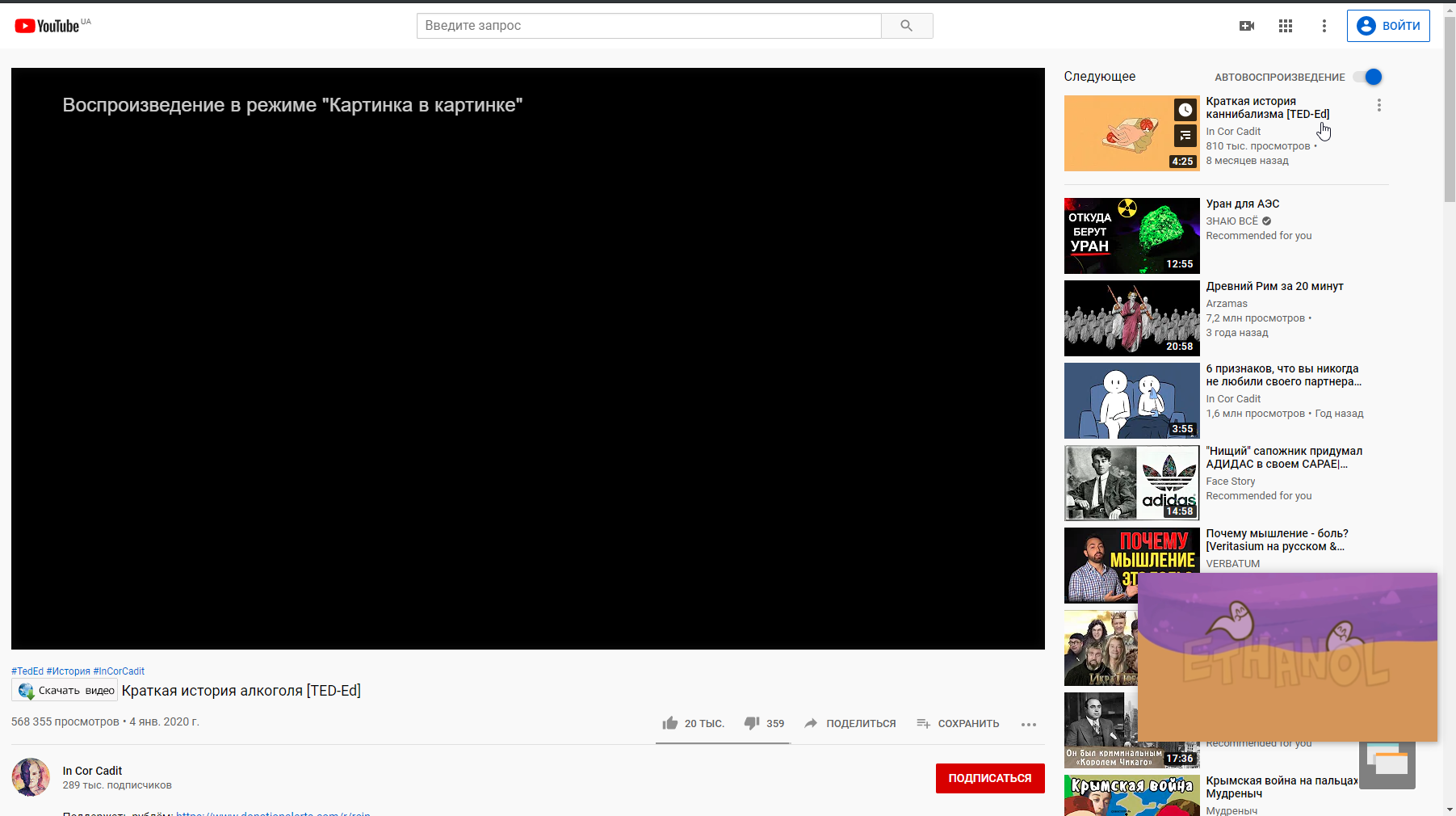Click the ПОДЕЛИТЬСЯ share button
1456x816 pixels.
click(x=850, y=723)
